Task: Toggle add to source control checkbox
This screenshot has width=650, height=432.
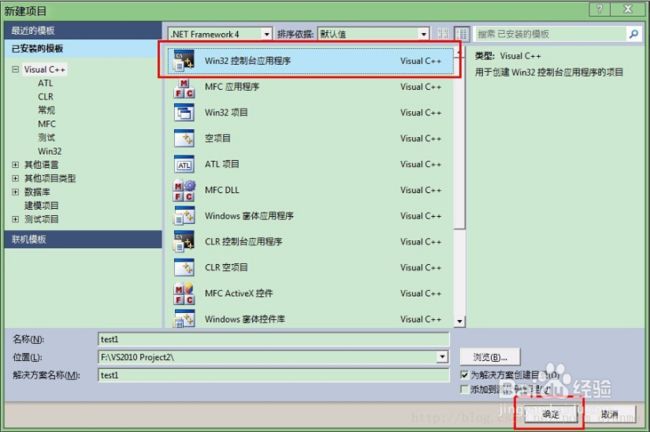Action: (x=464, y=389)
